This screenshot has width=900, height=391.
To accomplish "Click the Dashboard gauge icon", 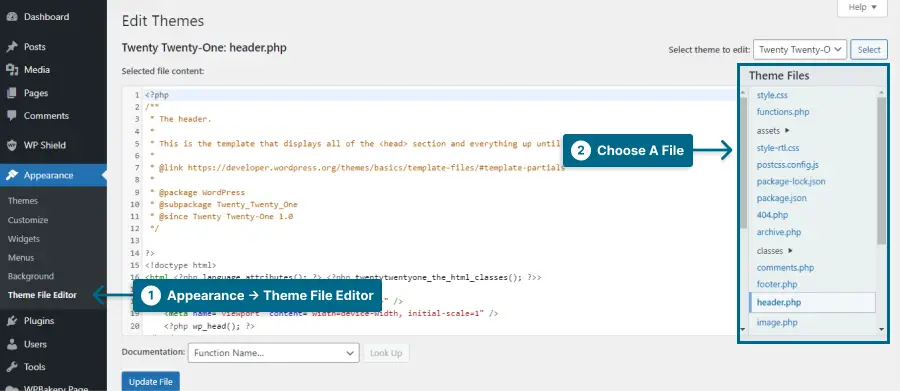I will [x=12, y=17].
